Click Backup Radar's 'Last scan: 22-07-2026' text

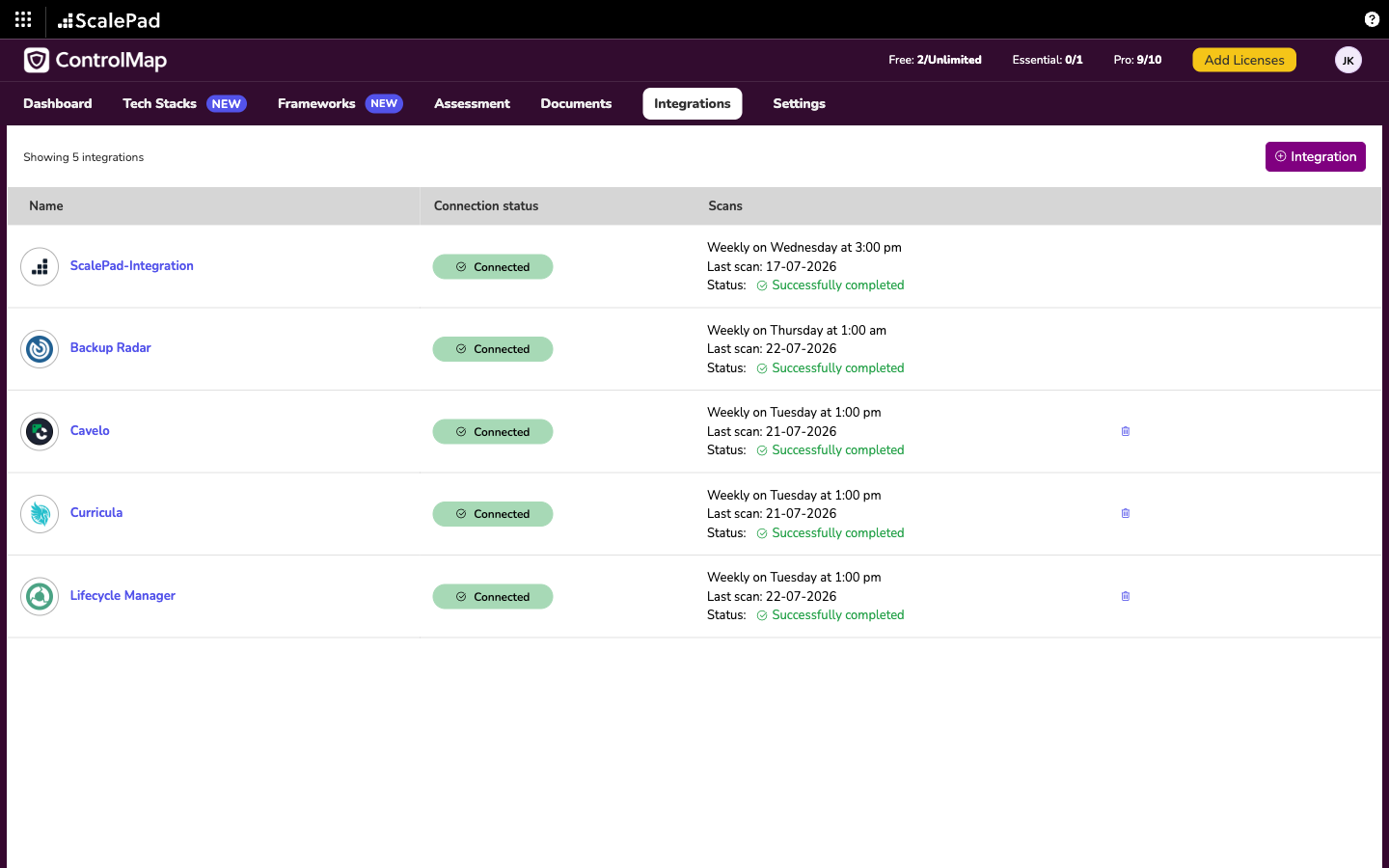[772, 349]
